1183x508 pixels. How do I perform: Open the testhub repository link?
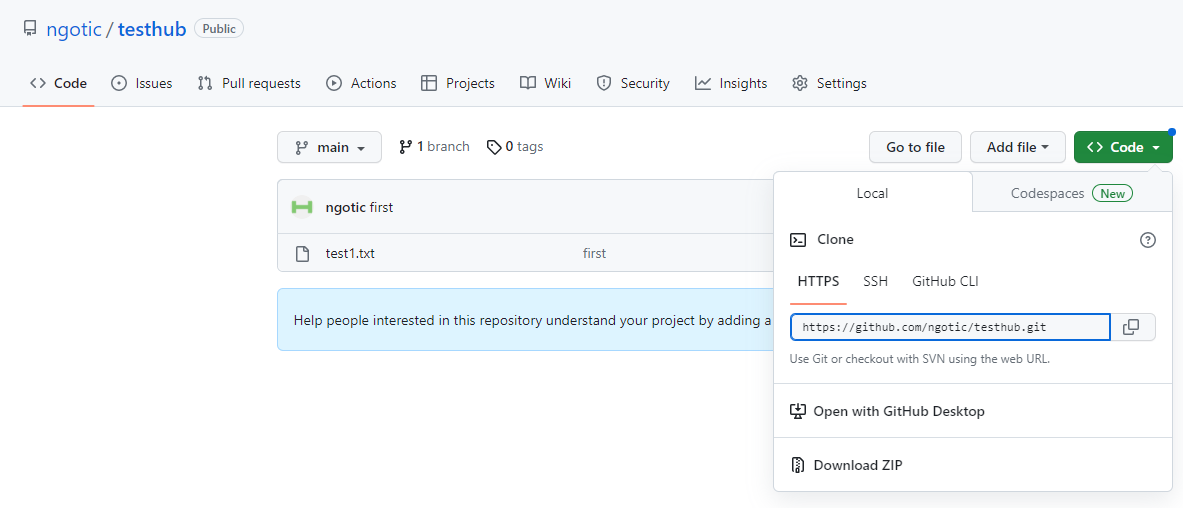point(152,29)
